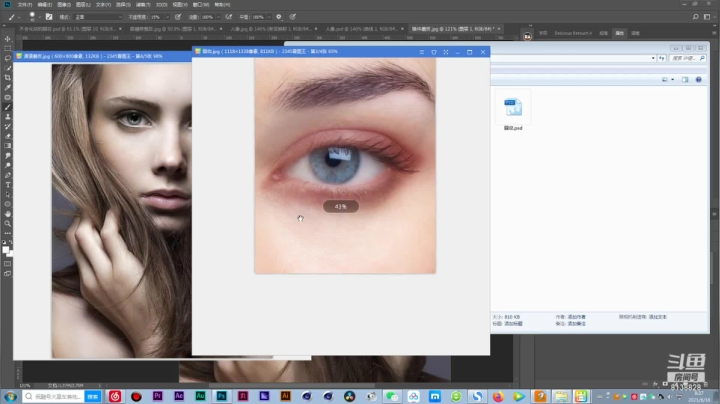Toggle pressure for size button

coord(292,17)
